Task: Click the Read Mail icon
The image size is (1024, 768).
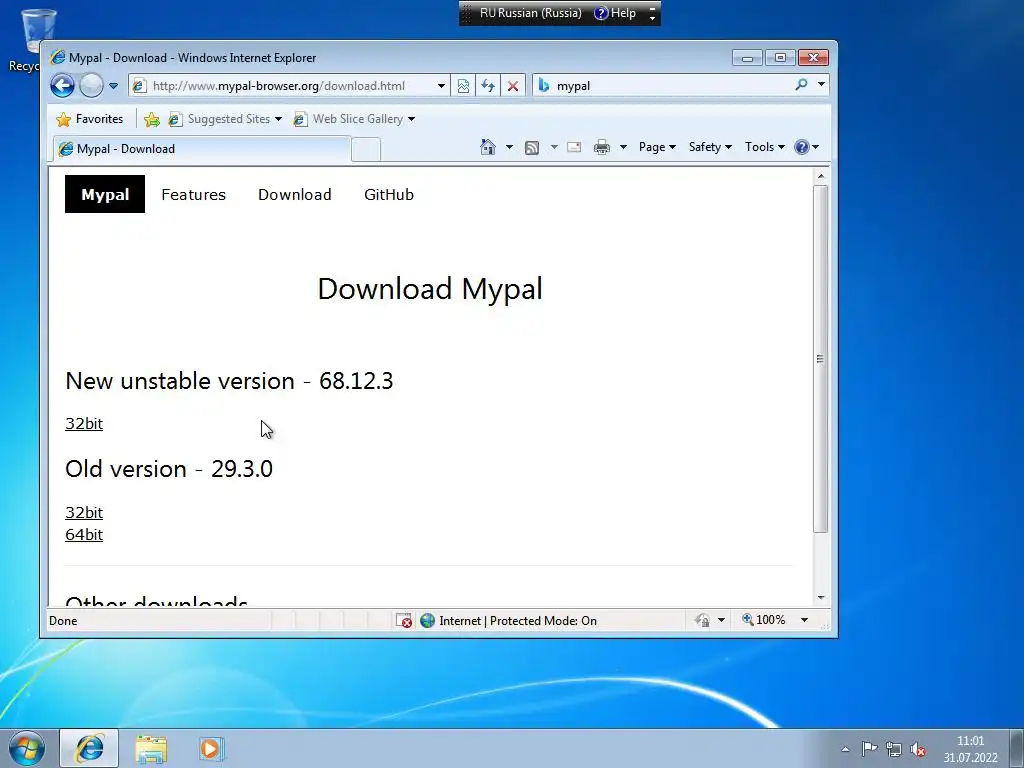Action: pos(574,147)
